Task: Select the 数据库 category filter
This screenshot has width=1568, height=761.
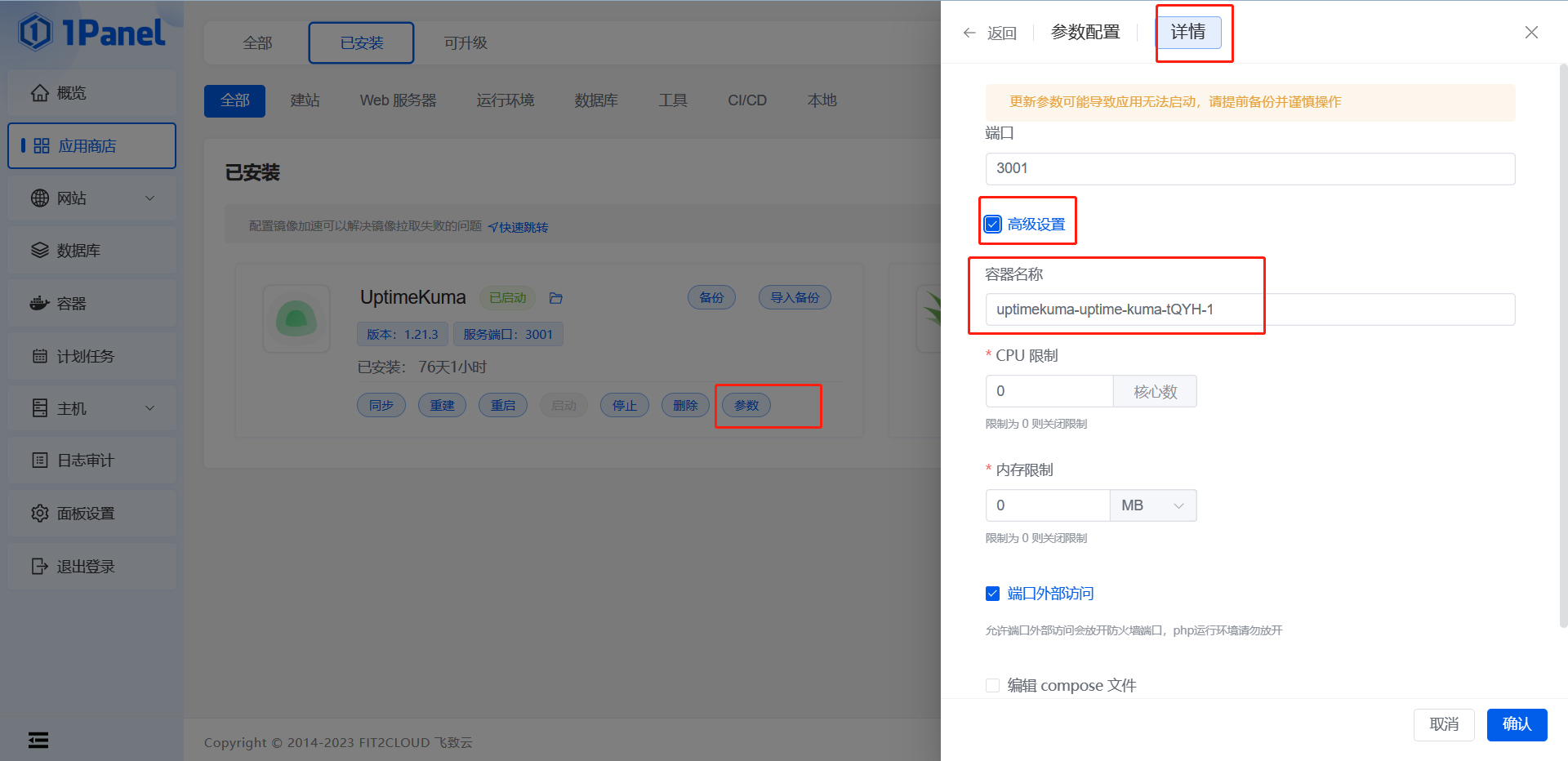Action: click(x=596, y=101)
